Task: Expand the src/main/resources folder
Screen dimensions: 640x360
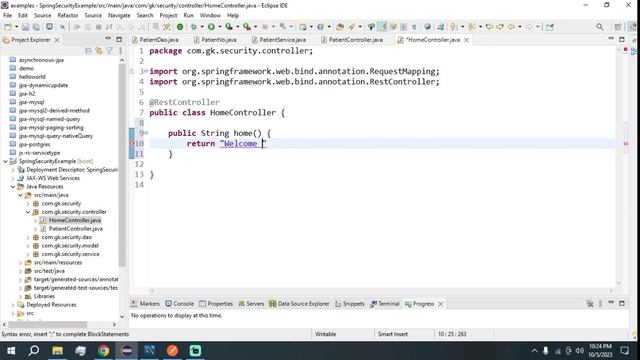Action: 20,262
